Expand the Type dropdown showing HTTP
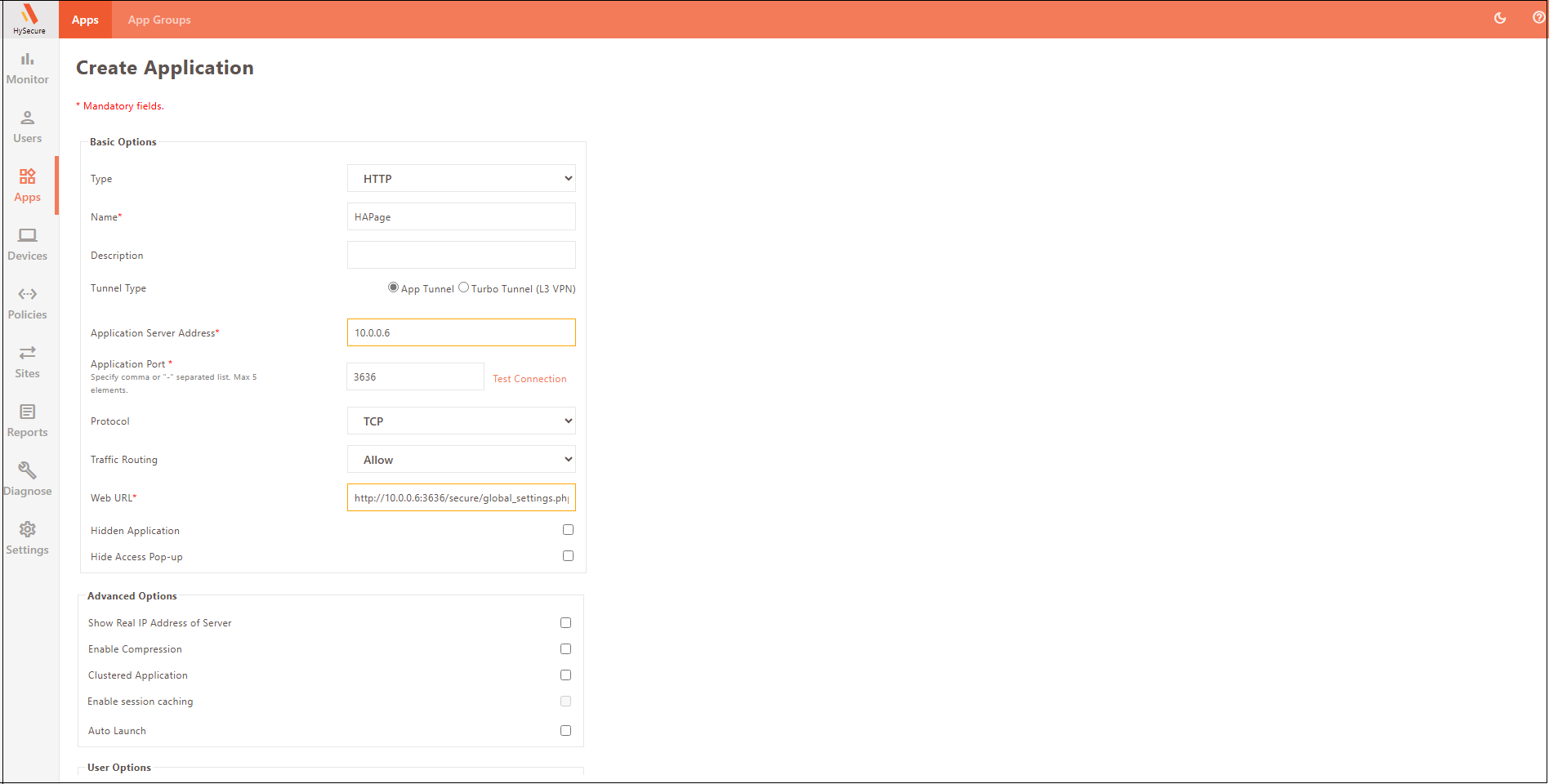This screenshot has width=1549, height=784. click(x=461, y=179)
